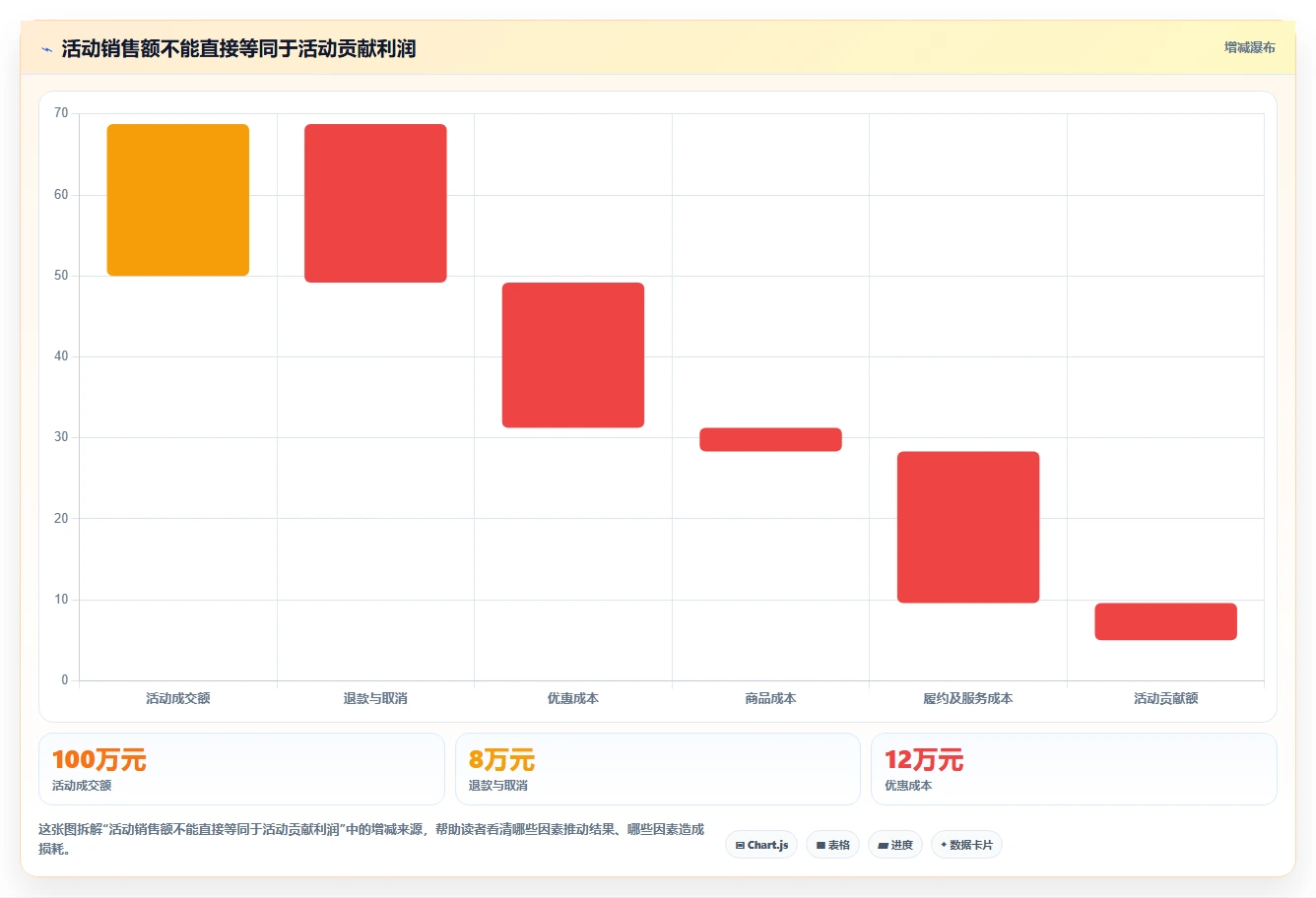The image size is (1316, 898).
Task: Click the 活动贡献额 axis label
Action: (x=1165, y=698)
